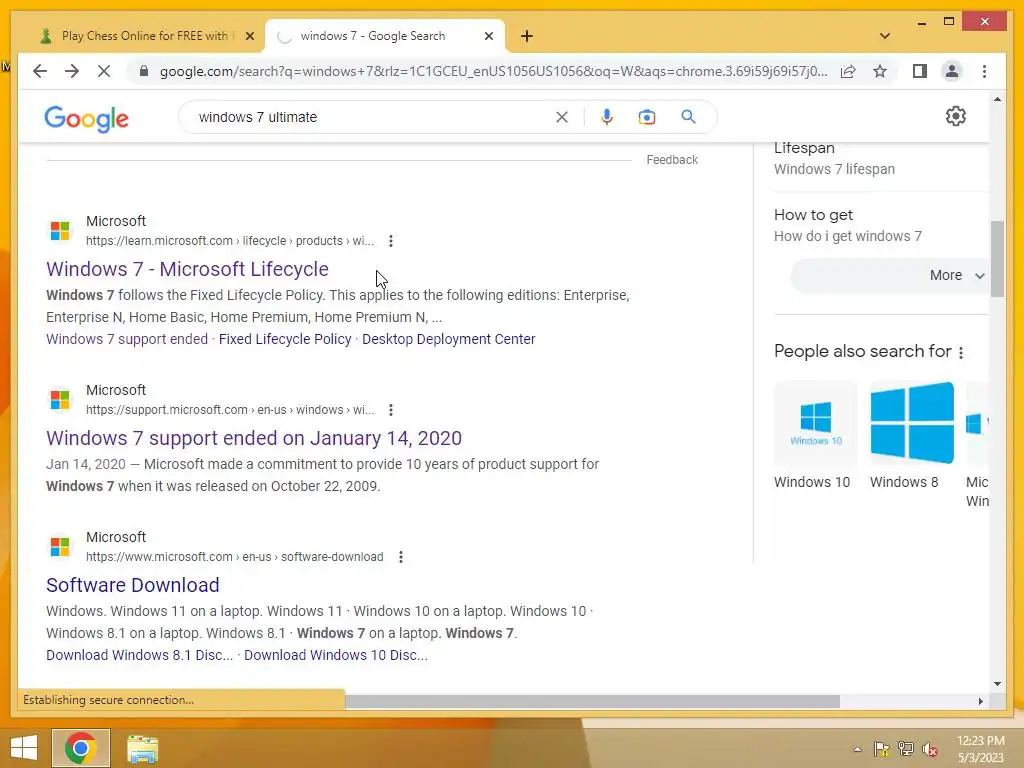Open Google quick settings gear
The width and height of the screenshot is (1024, 768).
tap(955, 116)
